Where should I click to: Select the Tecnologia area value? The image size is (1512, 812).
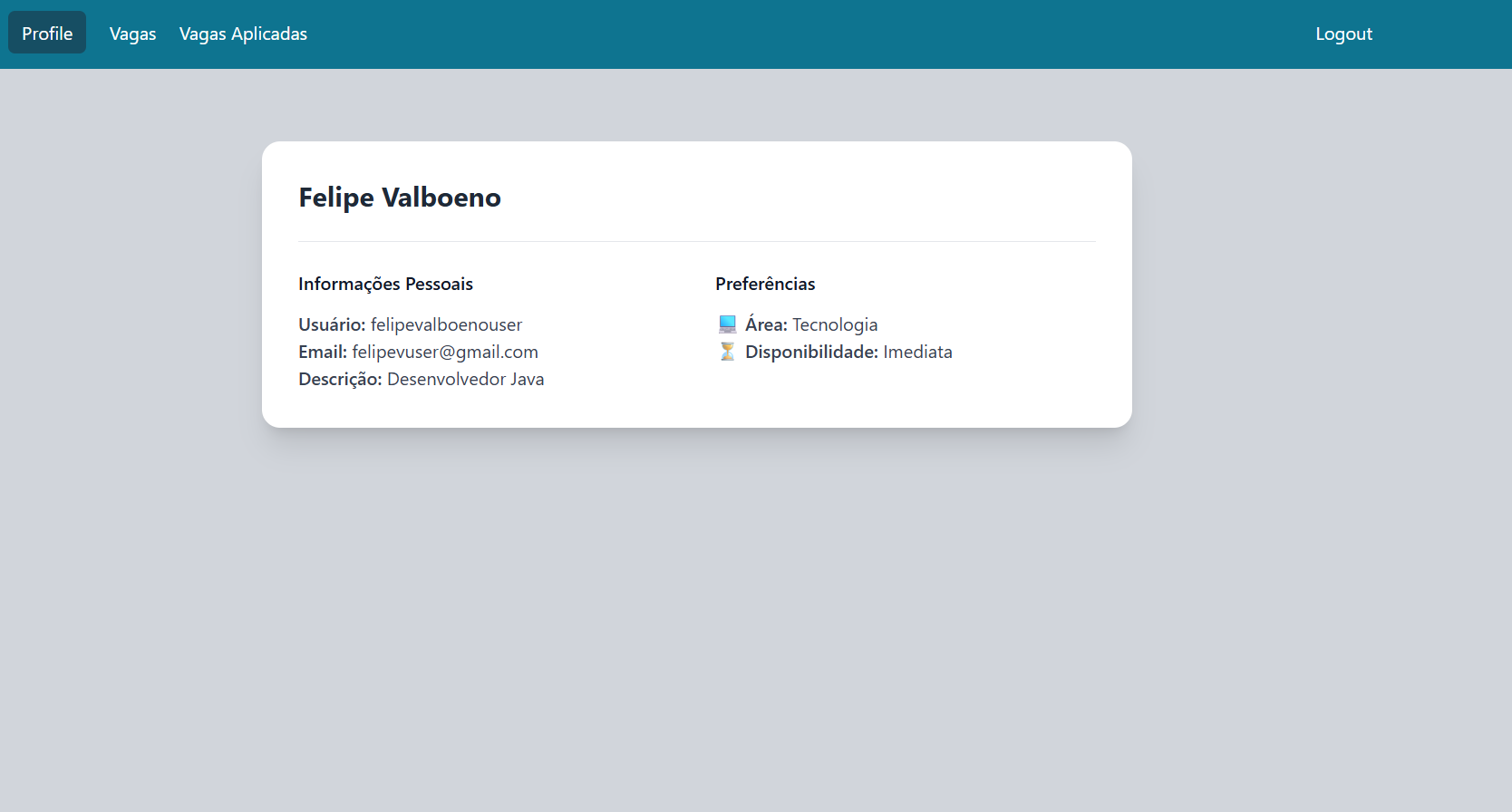(x=835, y=324)
